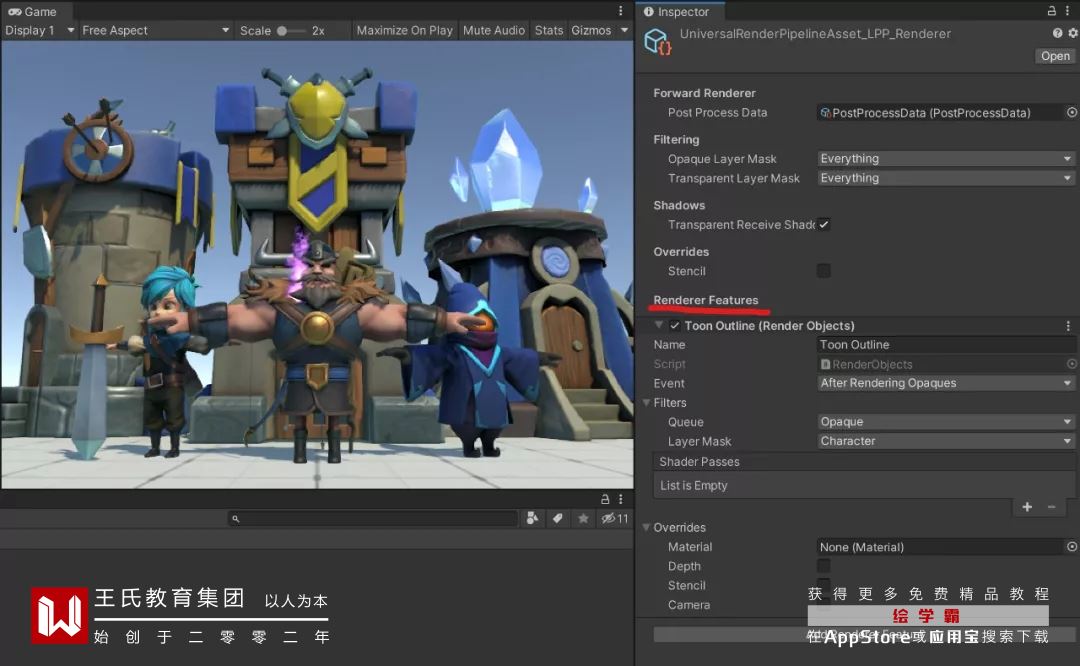The width and height of the screenshot is (1080, 666).
Task: Click the magnifier icon in the search box
Action: (236, 519)
